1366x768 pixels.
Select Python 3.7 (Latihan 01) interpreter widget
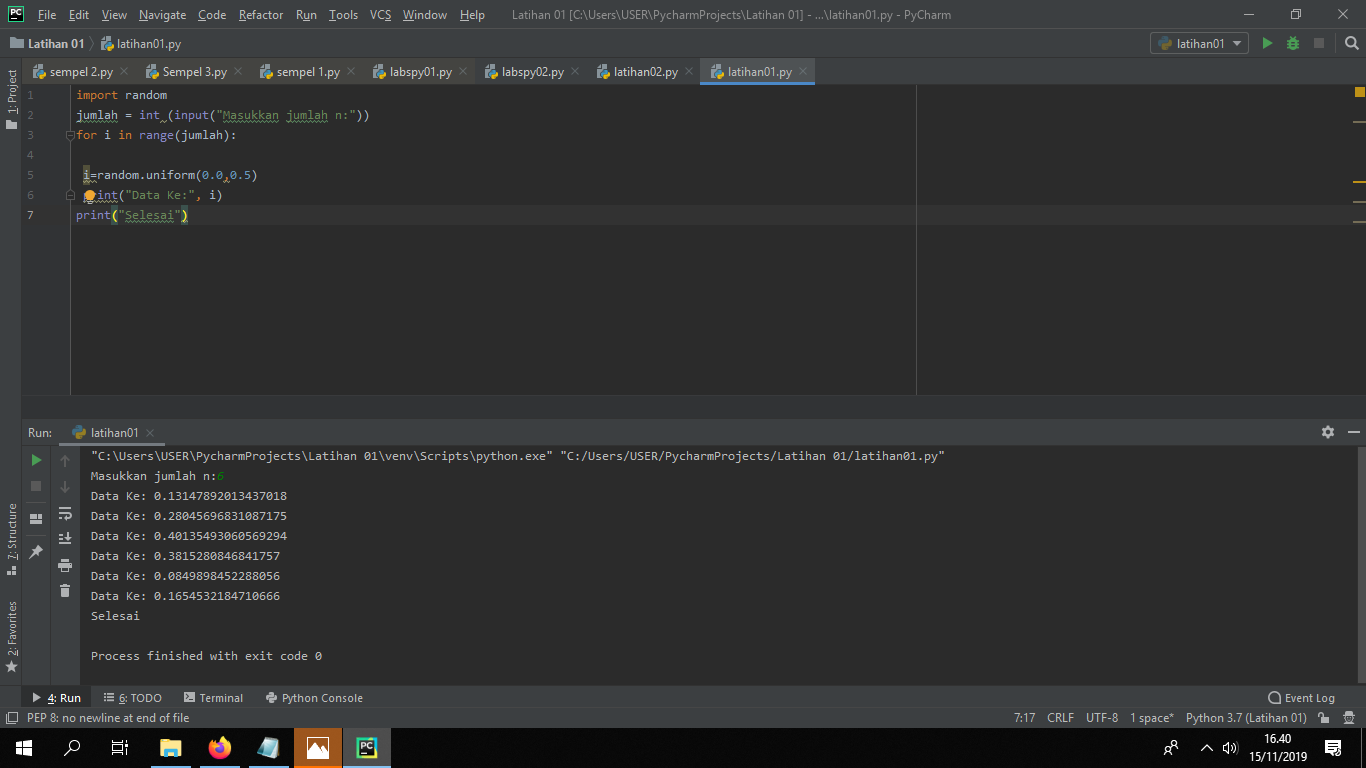click(1246, 718)
